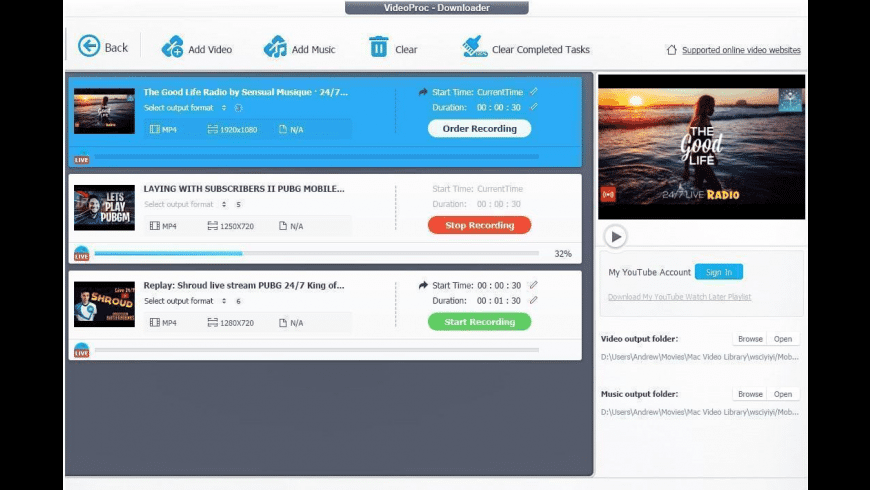The image size is (870, 490).
Task: Click Duration value 00:01:30 in Shroud row
Action: tap(499, 300)
